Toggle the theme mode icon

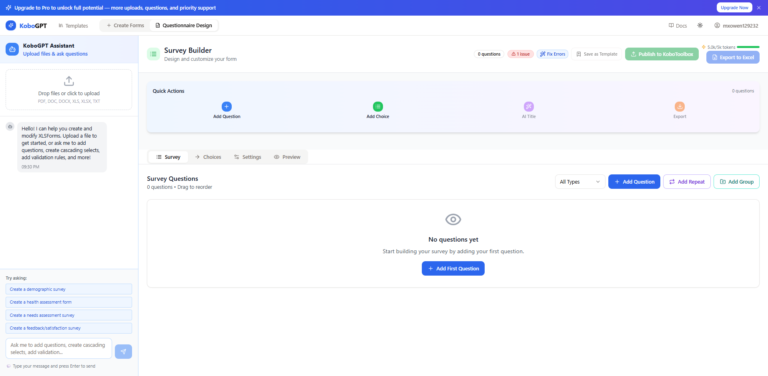700,25
